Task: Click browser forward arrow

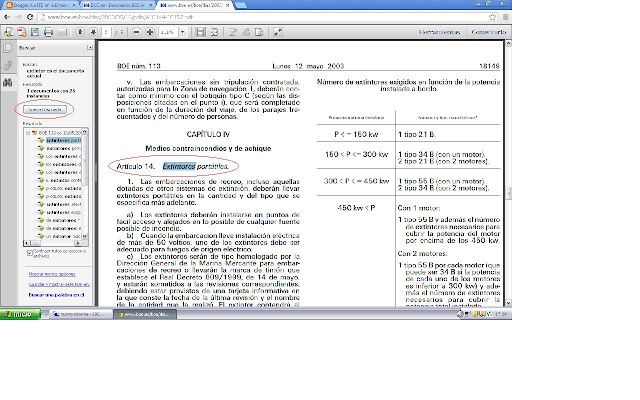Action: (x=18, y=17)
